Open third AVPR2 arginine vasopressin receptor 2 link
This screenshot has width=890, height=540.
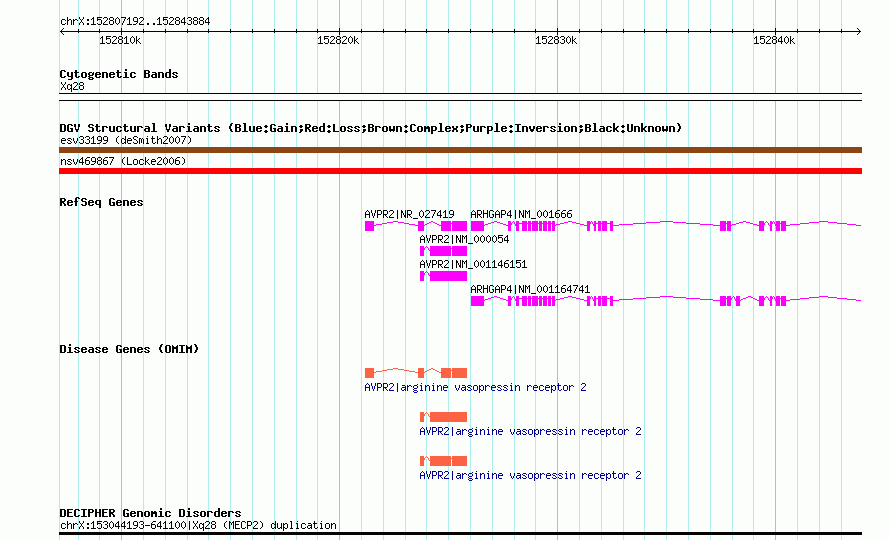click(530, 475)
